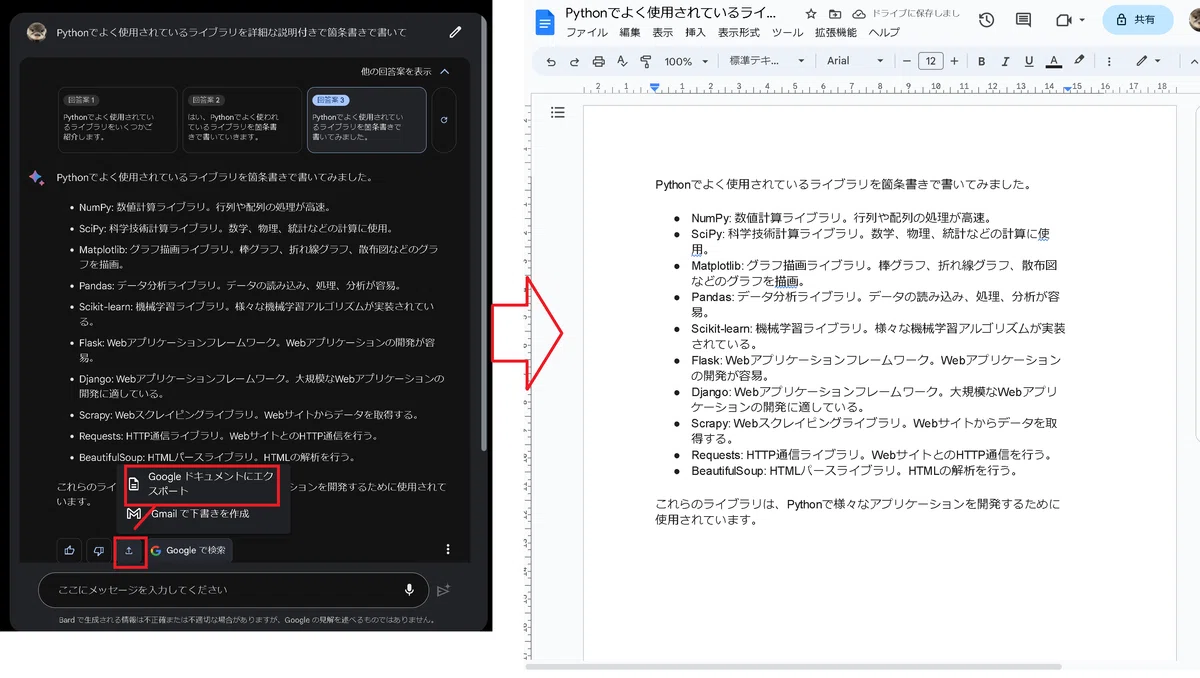Click the undo arrow in the Docs toolbar
This screenshot has width=1200, height=678.
(551, 61)
